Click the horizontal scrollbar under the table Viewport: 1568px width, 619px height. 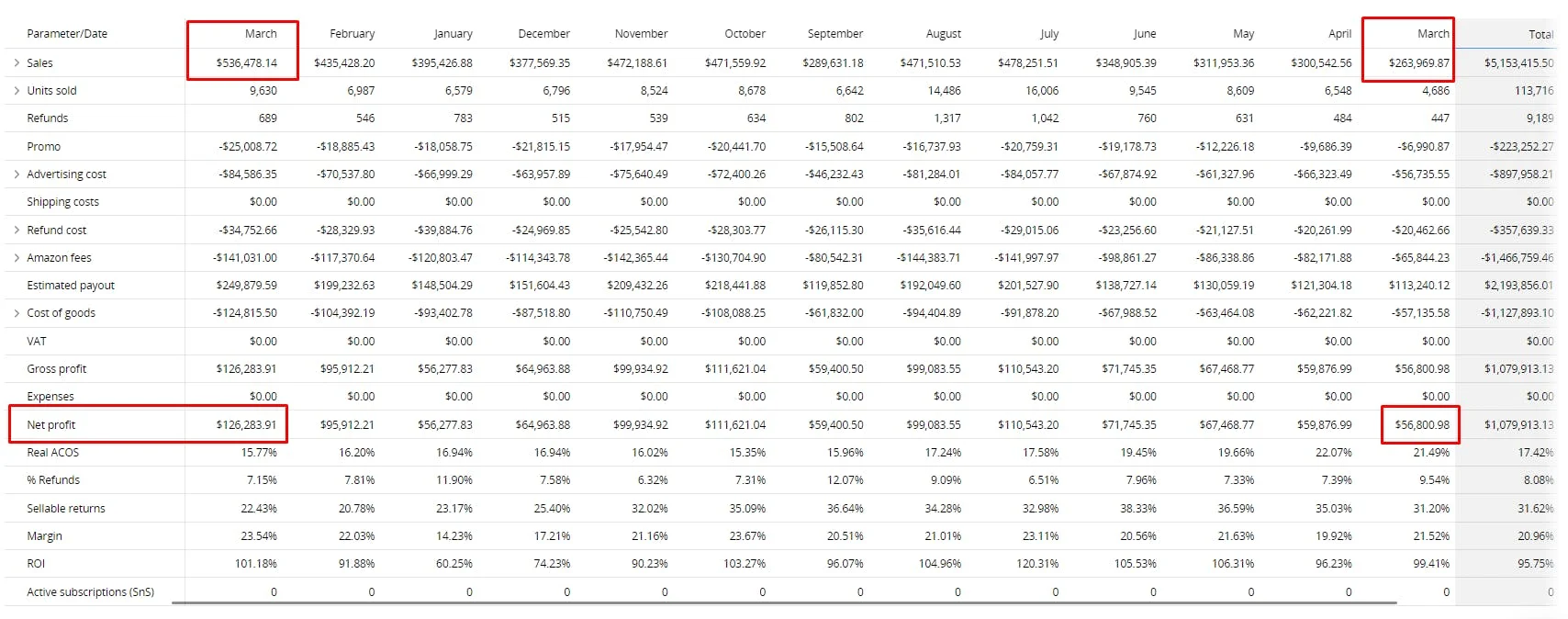pyautogui.click(x=784, y=603)
